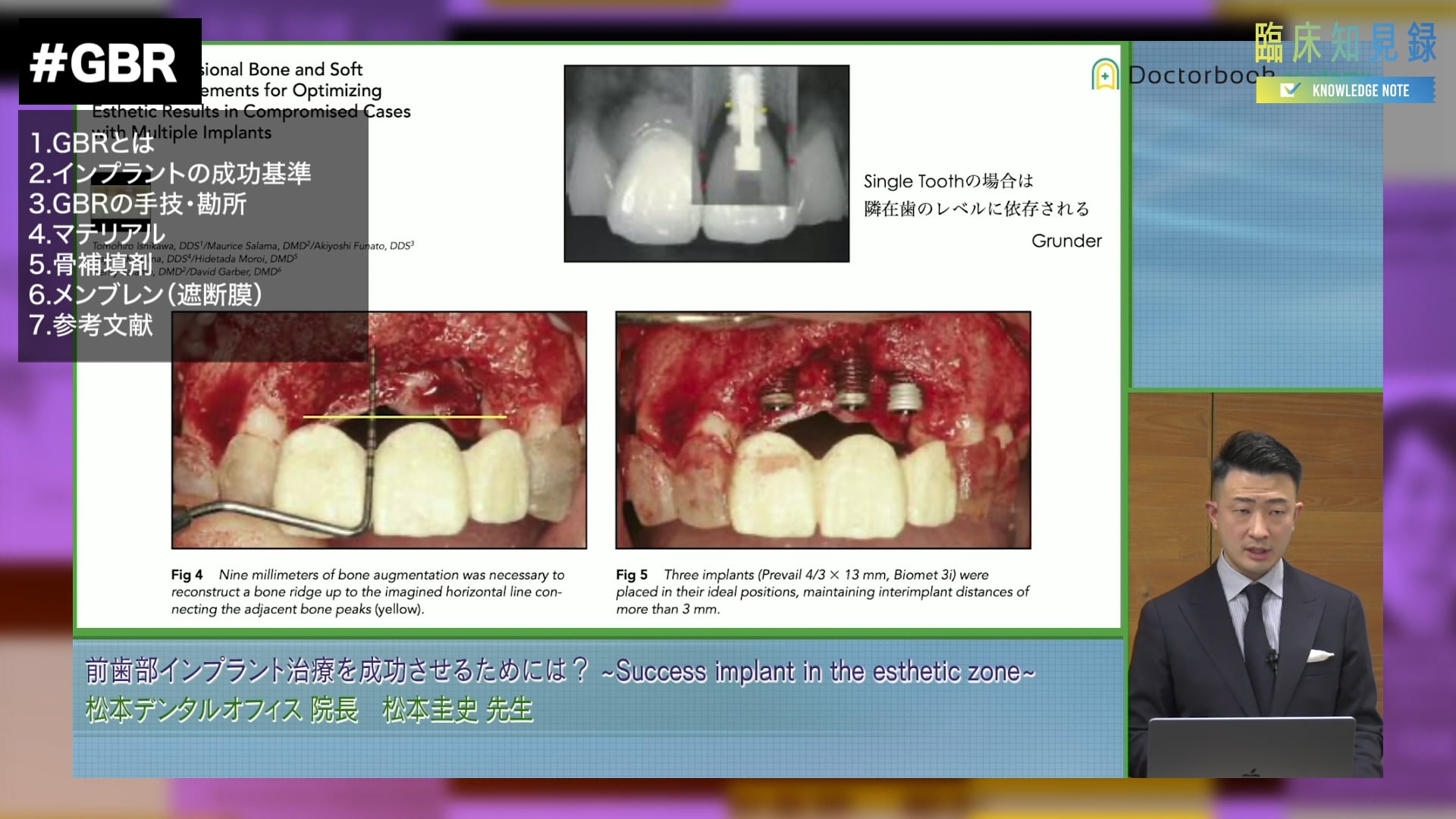
Task: Click the Doctorbook logo icon
Action: pyautogui.click(x=1105, y=75)
